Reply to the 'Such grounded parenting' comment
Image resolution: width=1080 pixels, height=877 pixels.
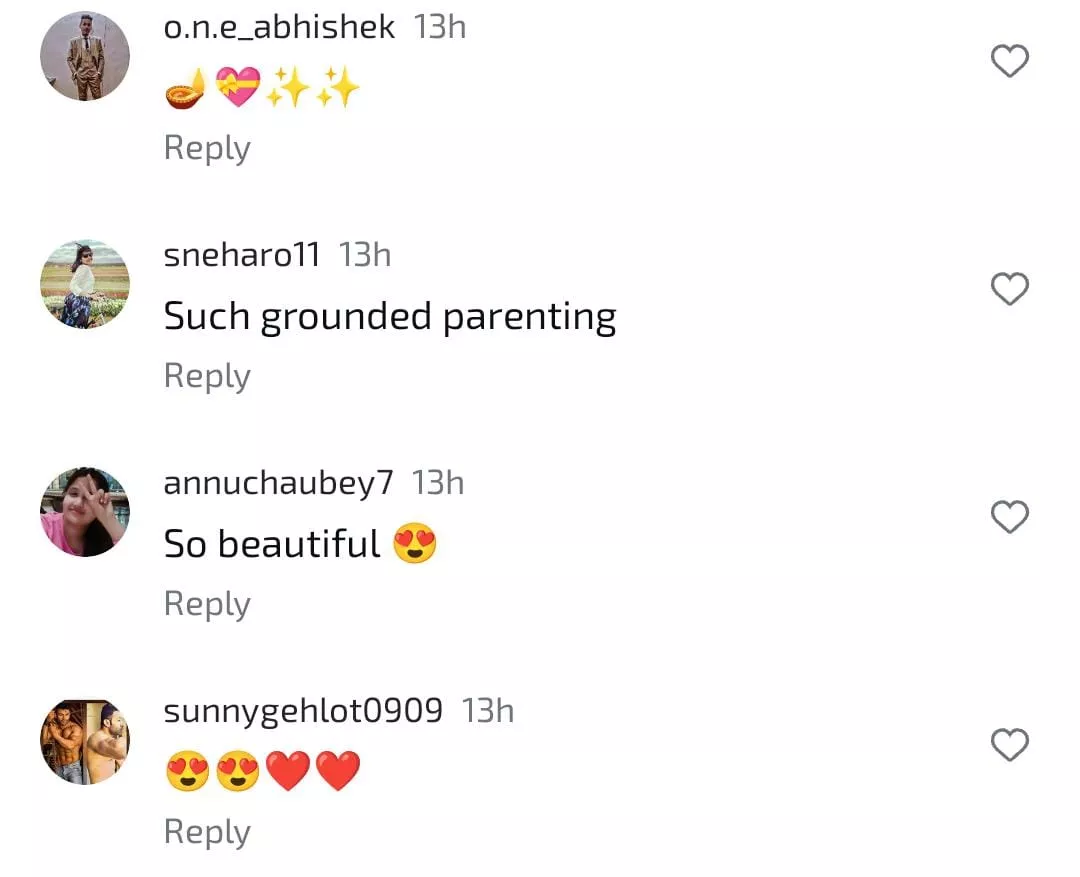tap(206, 376)
